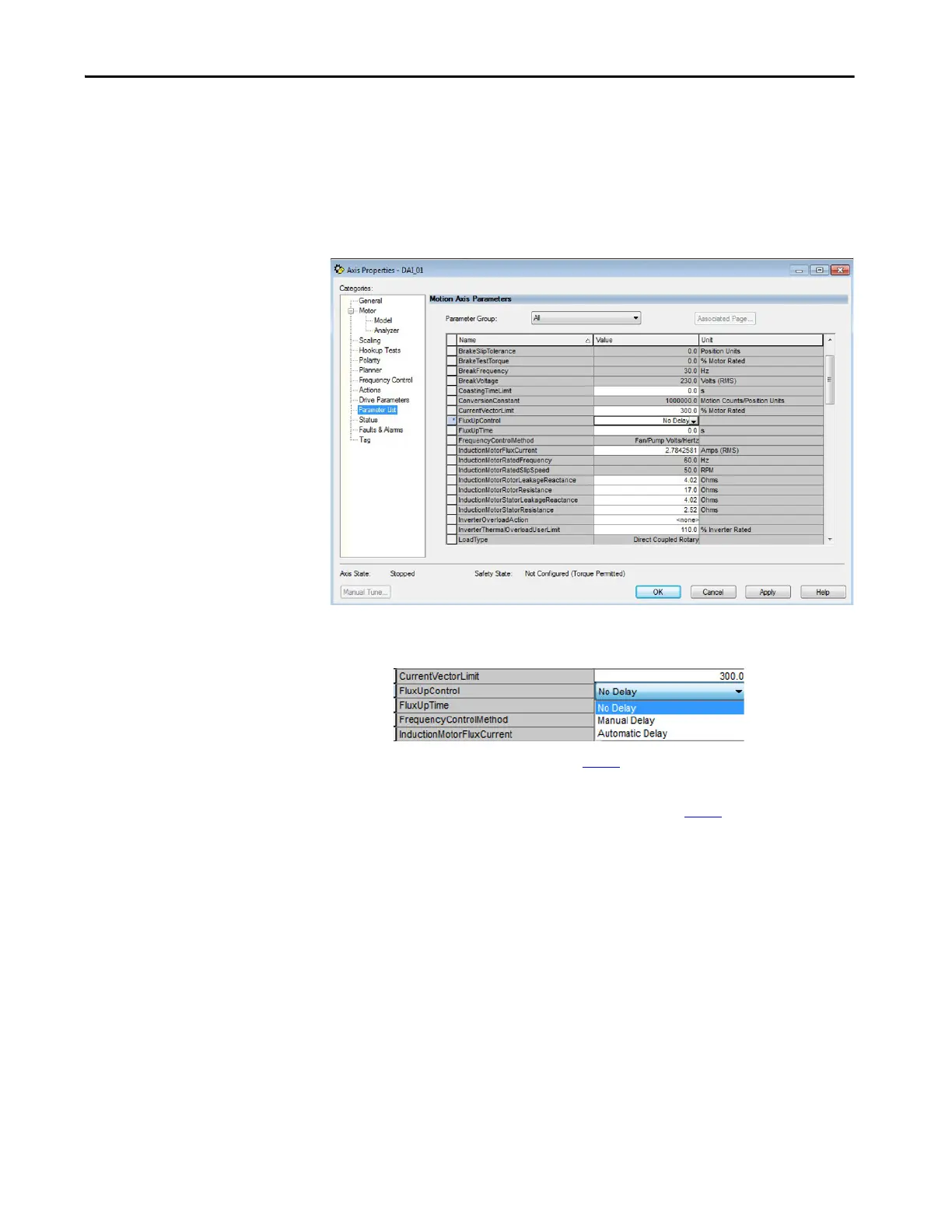This screenshot has width=952, height=1232.
Task: Open the FluxUpControl No Delay dropdown arrow in the parameter grid
Action: click(693, 421)
